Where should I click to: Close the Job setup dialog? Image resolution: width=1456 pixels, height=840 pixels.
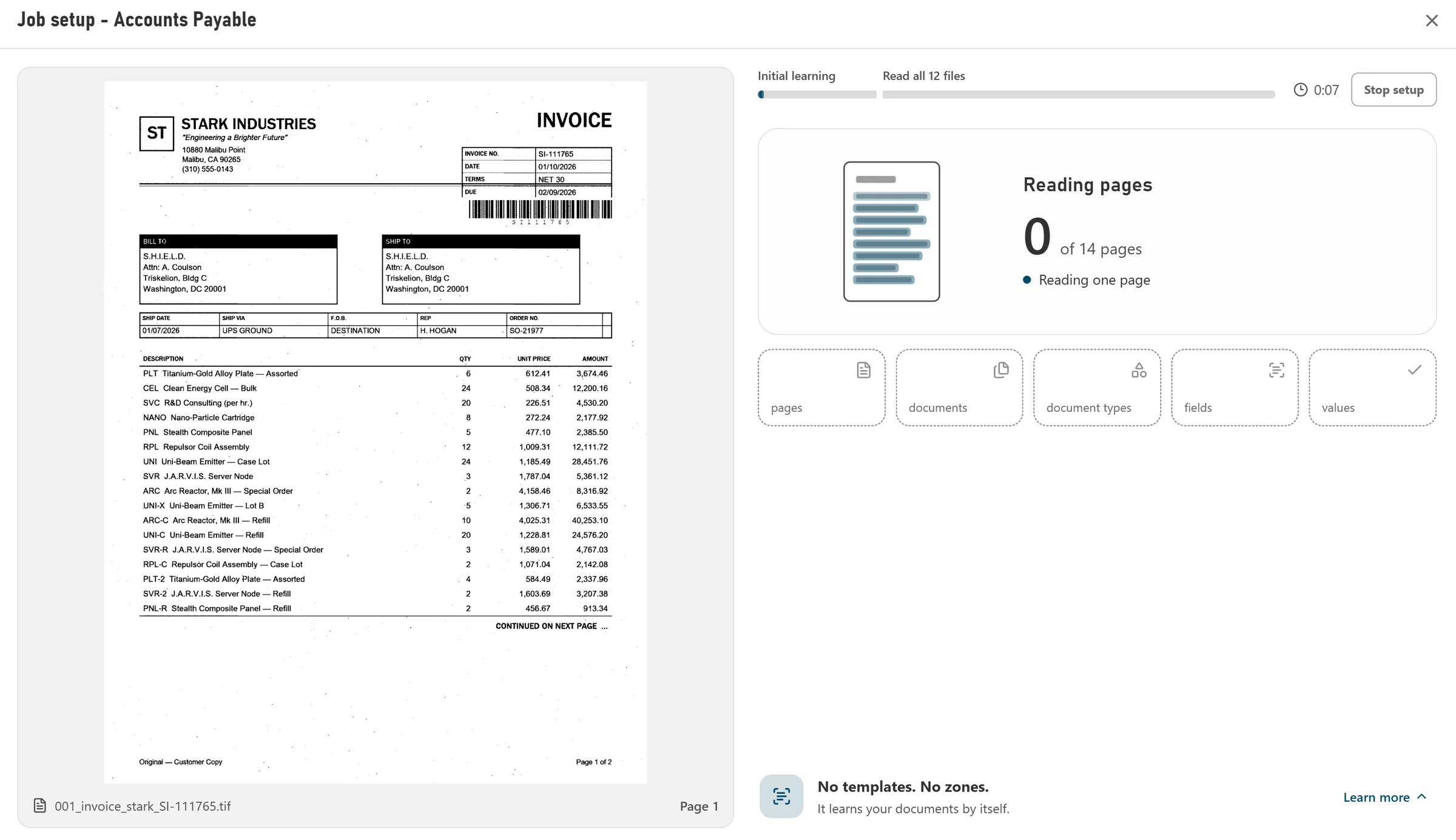(1431, 21)
